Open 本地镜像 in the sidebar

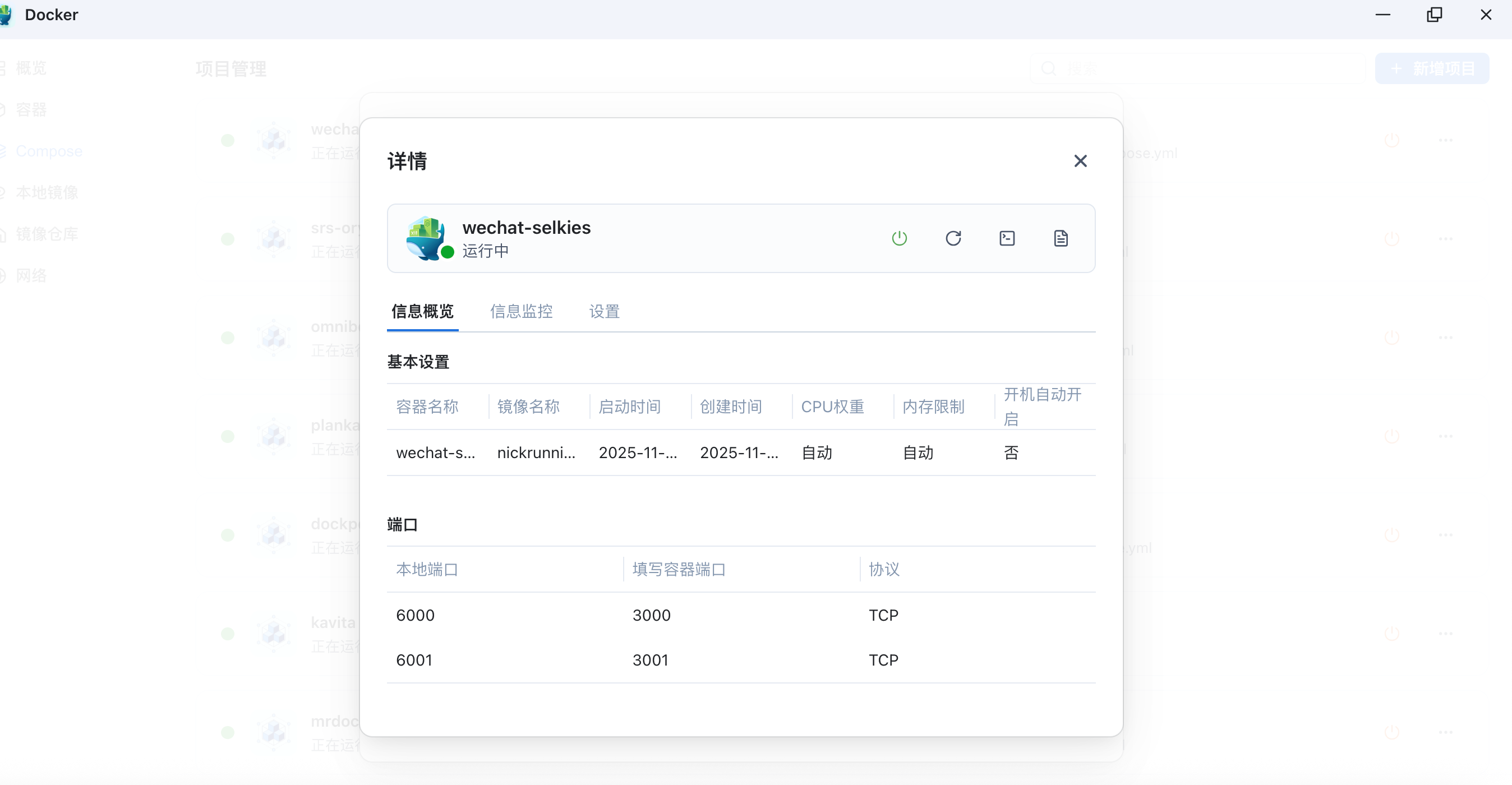pyautogui.click(x=47, y=192)
